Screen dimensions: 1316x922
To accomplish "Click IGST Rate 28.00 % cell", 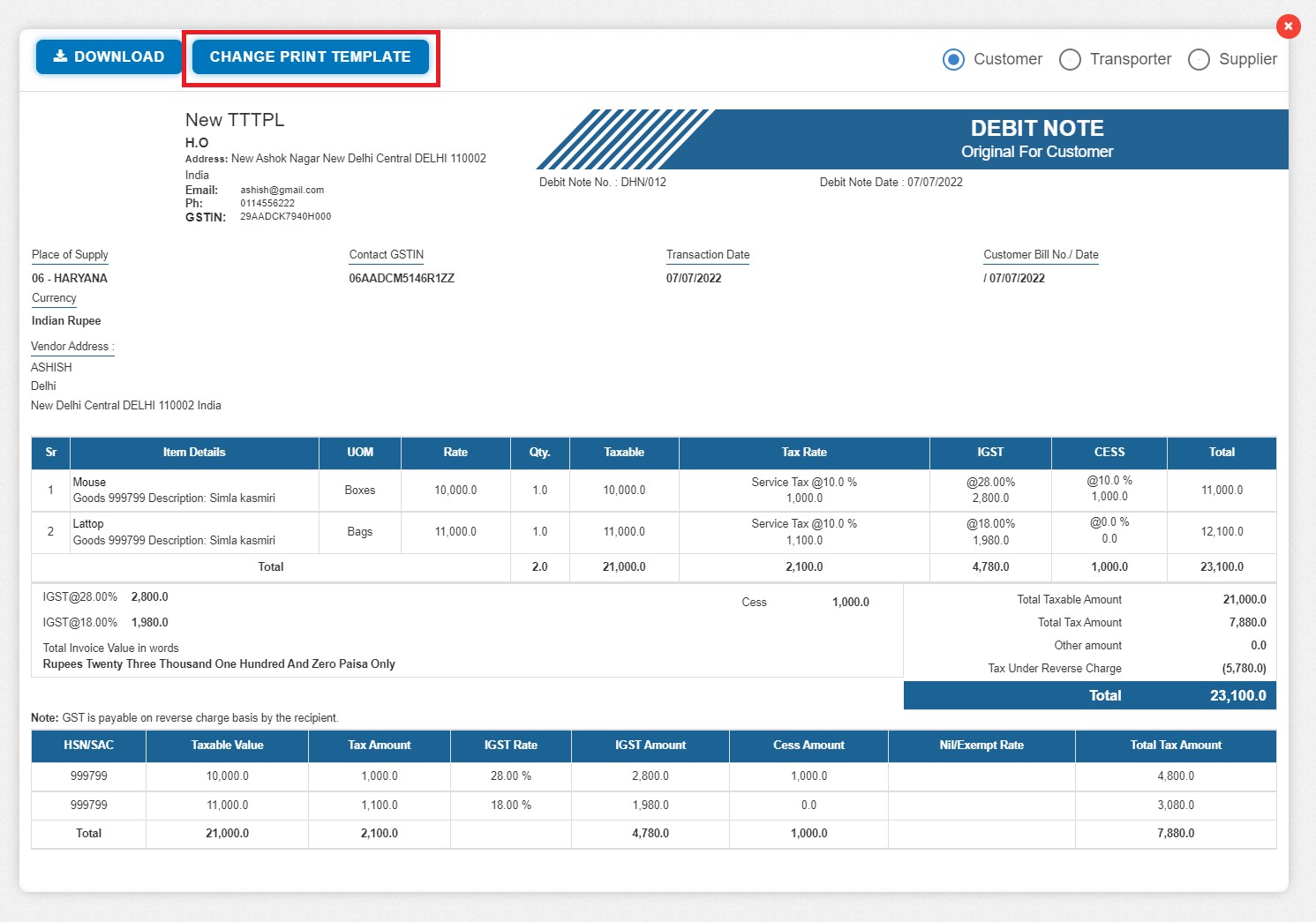I will 511,776.
